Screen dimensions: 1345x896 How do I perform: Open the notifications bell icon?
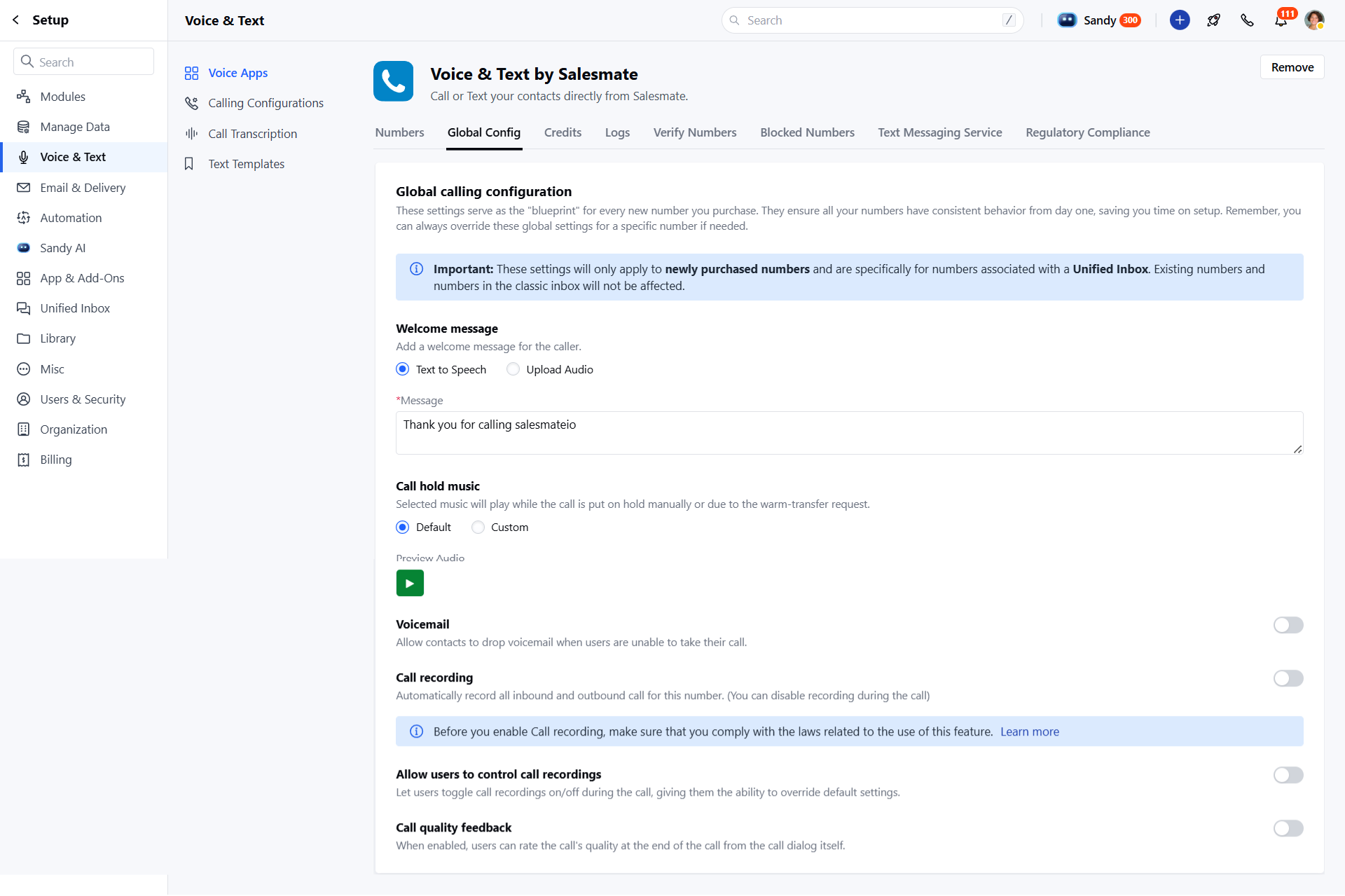tap(1281, 20)
